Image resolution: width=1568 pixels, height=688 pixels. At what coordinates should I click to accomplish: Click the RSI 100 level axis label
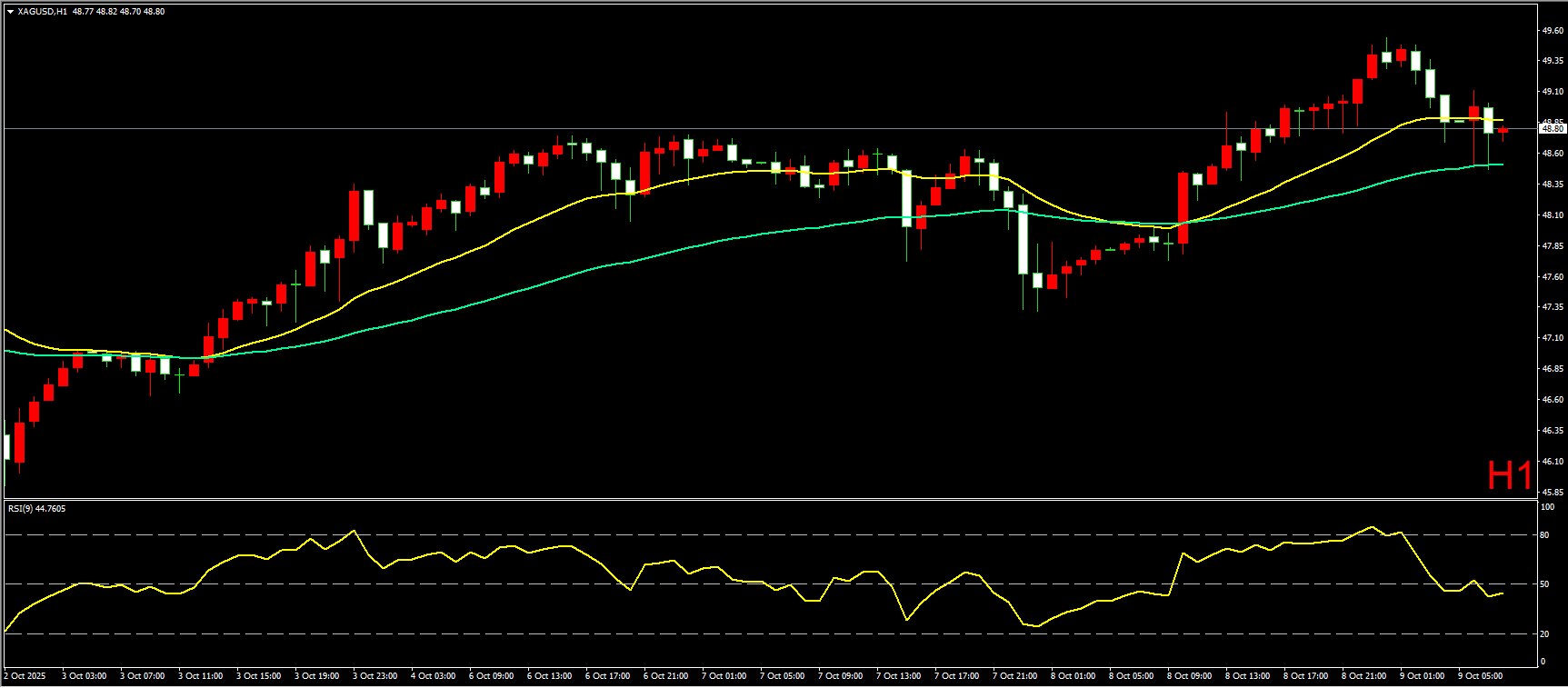click(1546, 507)
